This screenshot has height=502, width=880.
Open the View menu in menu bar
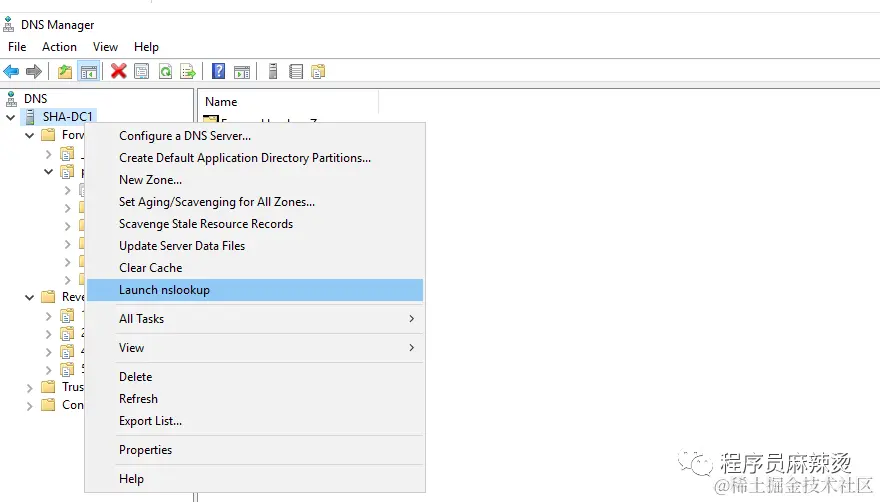[105, 47]
